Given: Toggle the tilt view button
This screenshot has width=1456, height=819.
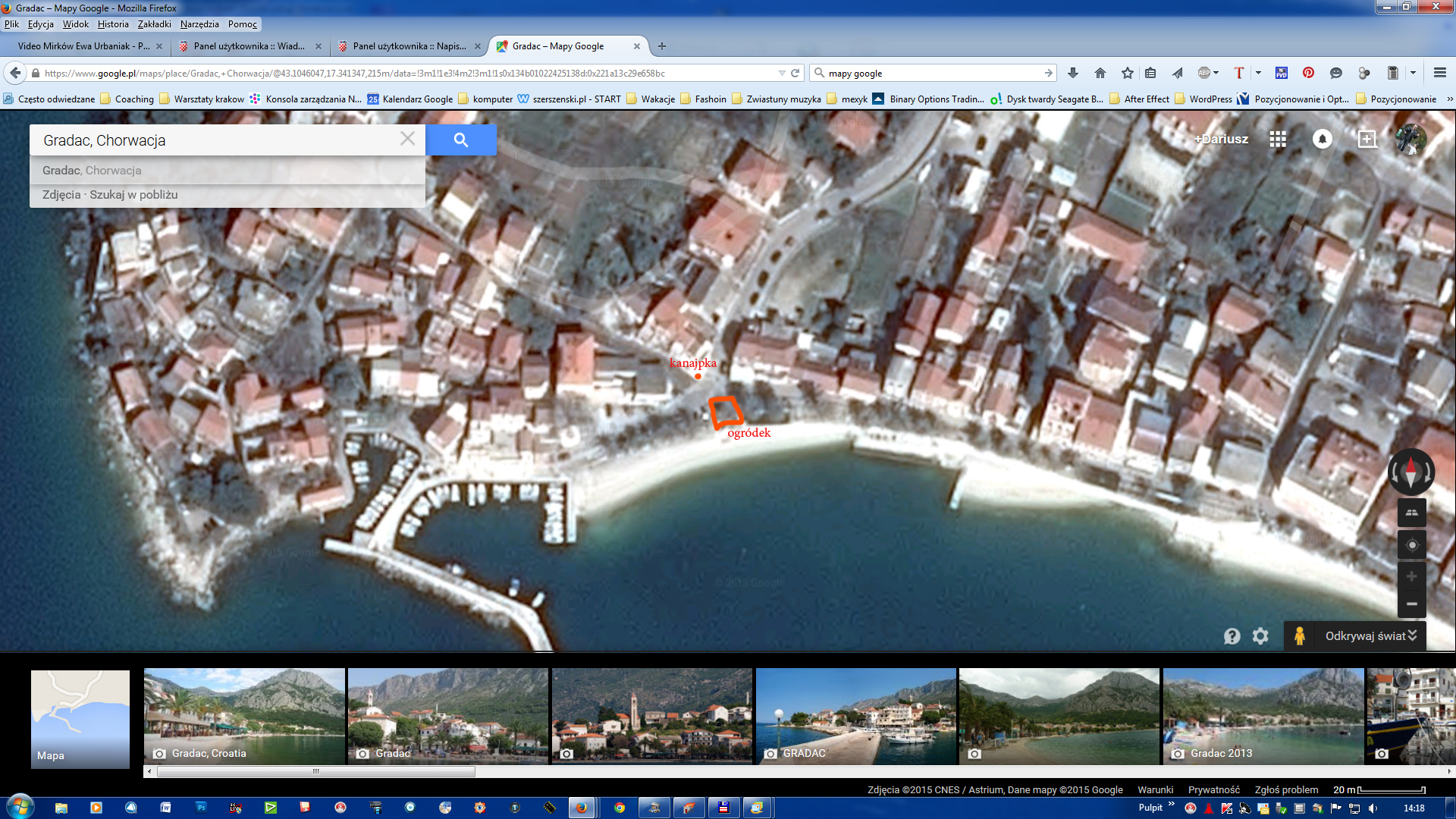Looking at the screenshot, I should click(1411, 513).
